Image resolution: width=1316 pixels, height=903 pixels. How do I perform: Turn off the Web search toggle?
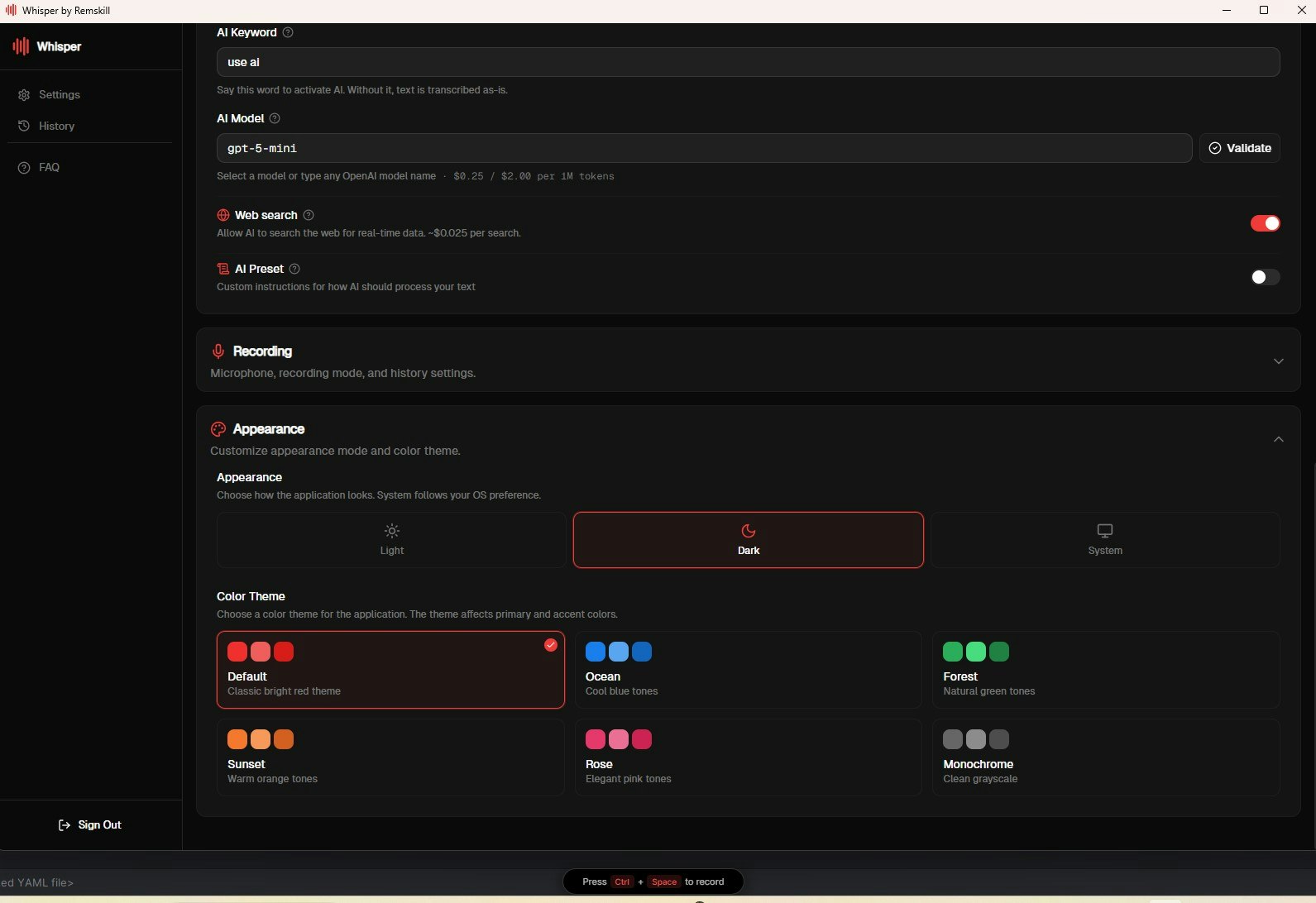click(x=1265, y=223)
